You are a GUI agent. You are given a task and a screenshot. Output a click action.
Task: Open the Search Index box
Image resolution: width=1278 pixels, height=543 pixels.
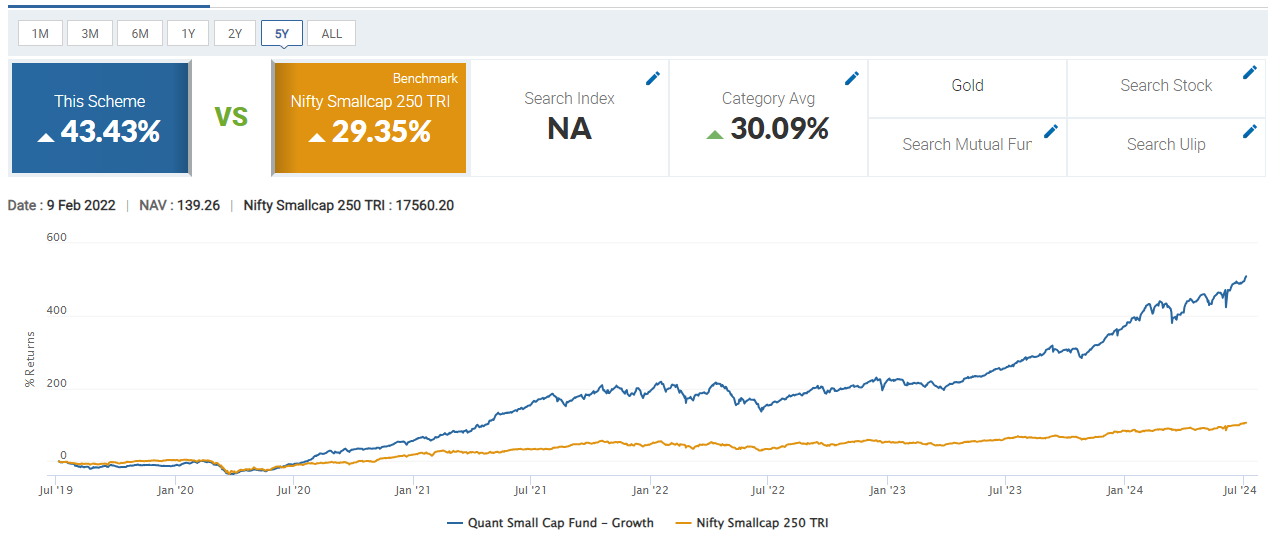pos(569,118)
